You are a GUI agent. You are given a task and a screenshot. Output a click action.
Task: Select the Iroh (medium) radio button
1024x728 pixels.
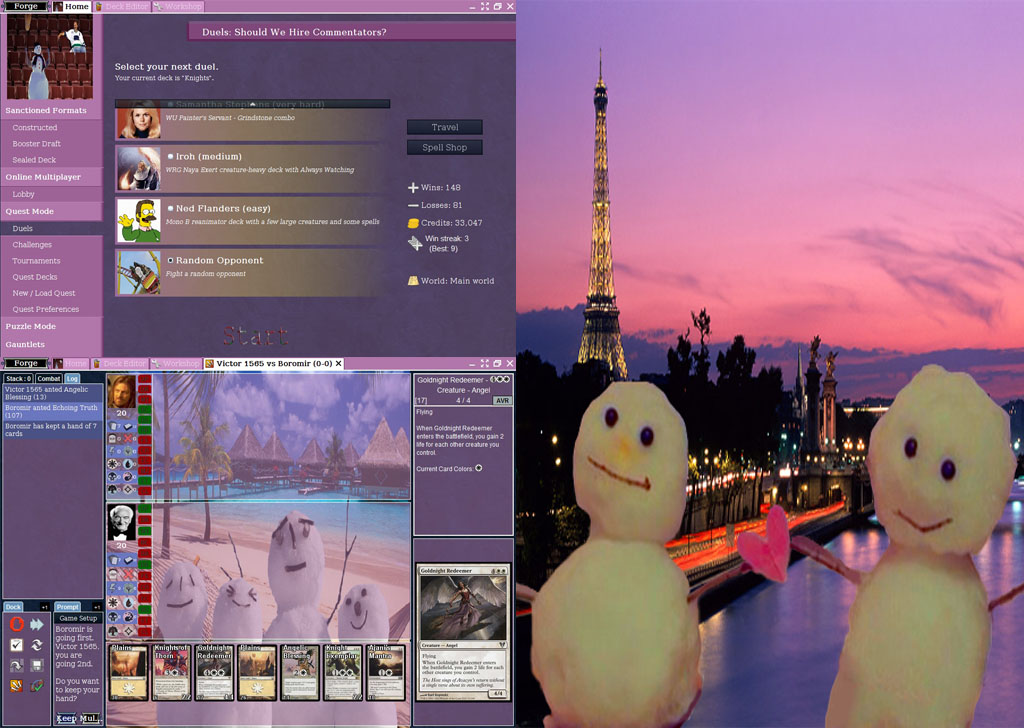[x=170, y=157]
